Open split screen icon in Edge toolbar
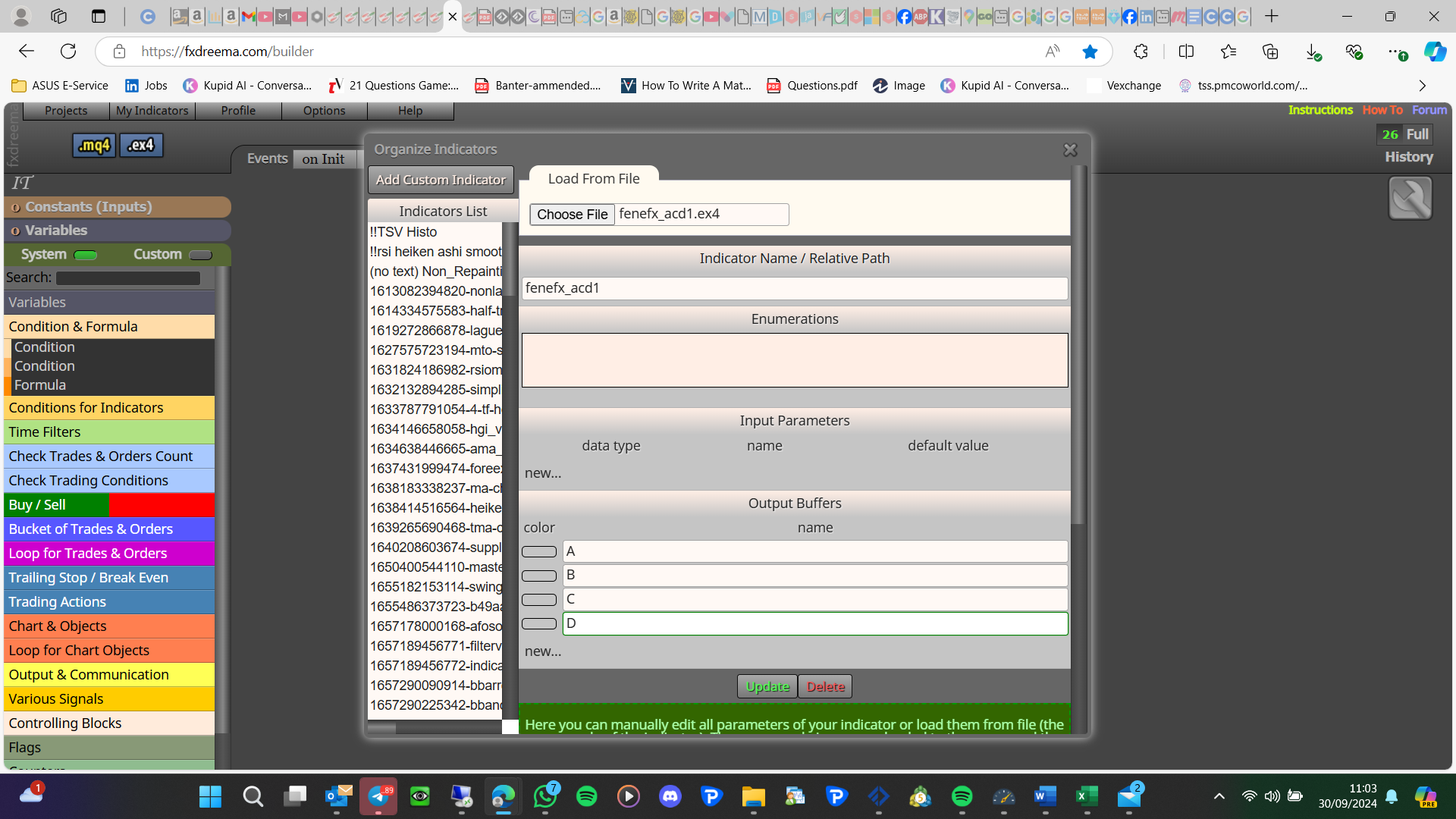The width and height of the screenshot is (1456, 819). (1186, 52)
